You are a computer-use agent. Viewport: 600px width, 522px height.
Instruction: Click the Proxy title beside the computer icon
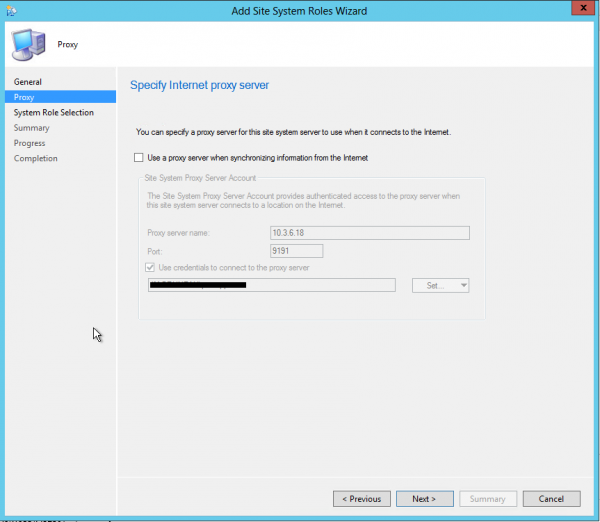68,44
